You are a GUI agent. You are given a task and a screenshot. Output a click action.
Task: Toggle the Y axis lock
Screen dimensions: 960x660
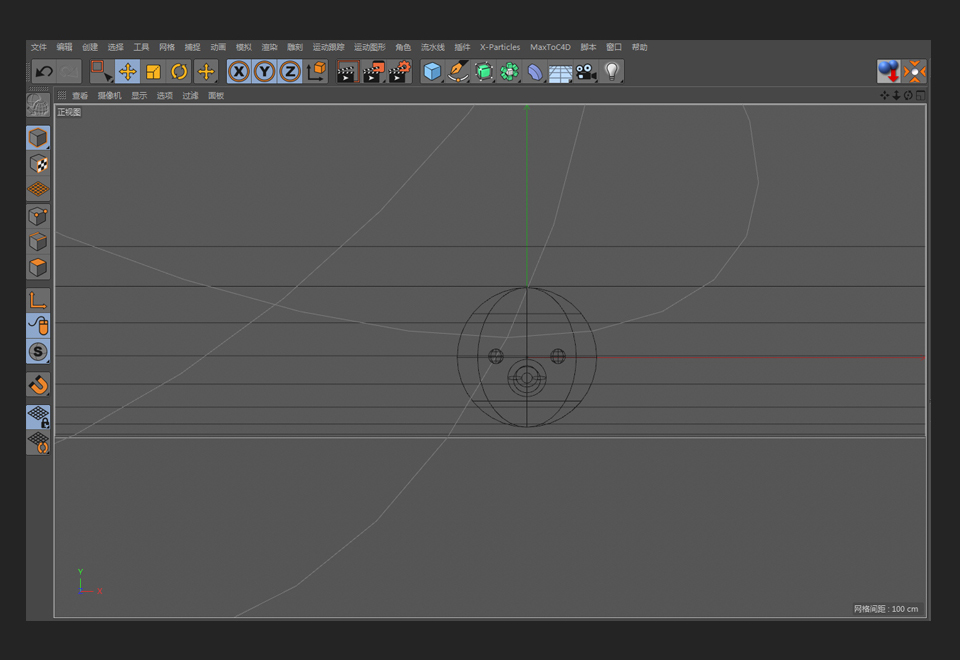264,72
